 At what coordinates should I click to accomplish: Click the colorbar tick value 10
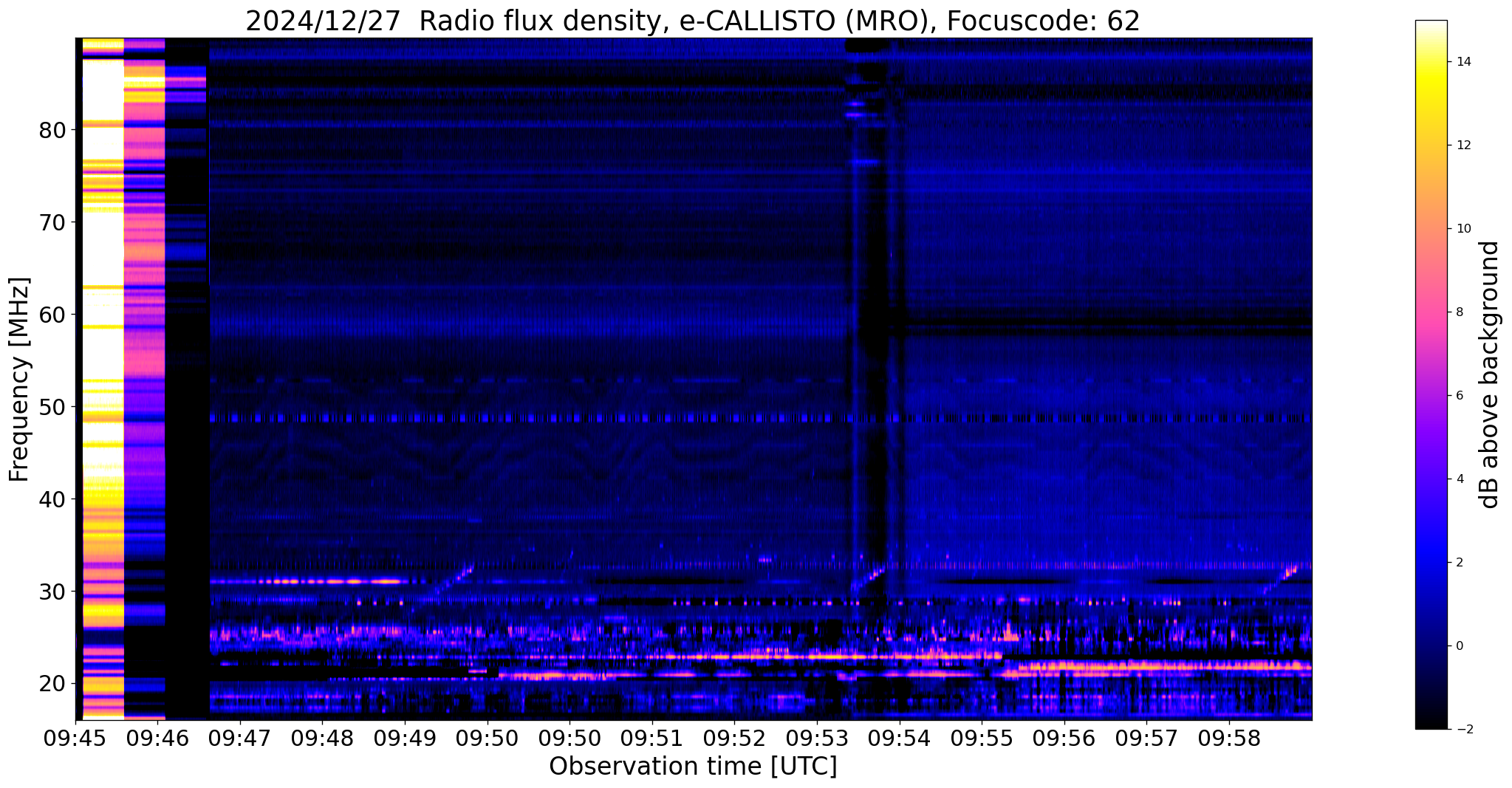click(1463, 229)
